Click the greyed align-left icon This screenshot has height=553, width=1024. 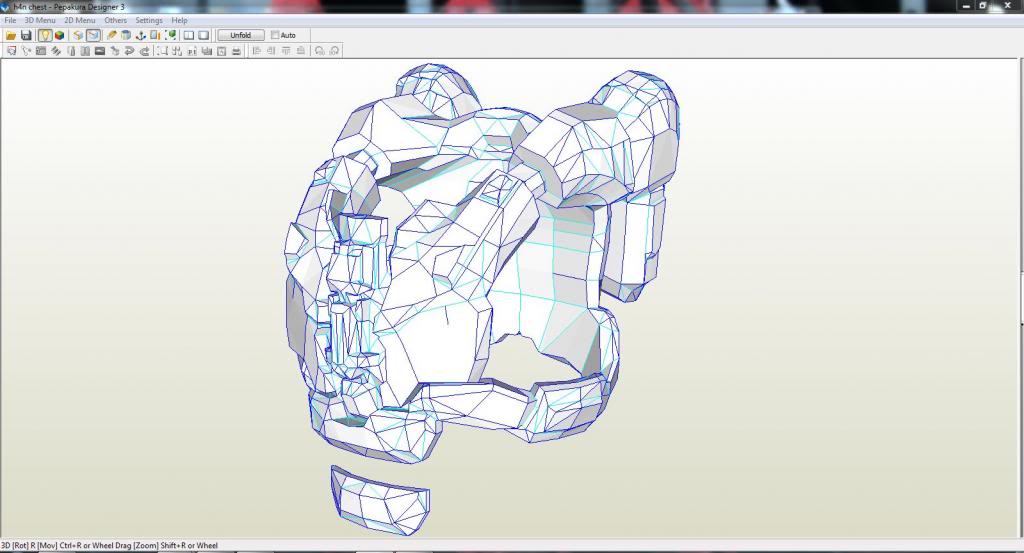point(257,51)
